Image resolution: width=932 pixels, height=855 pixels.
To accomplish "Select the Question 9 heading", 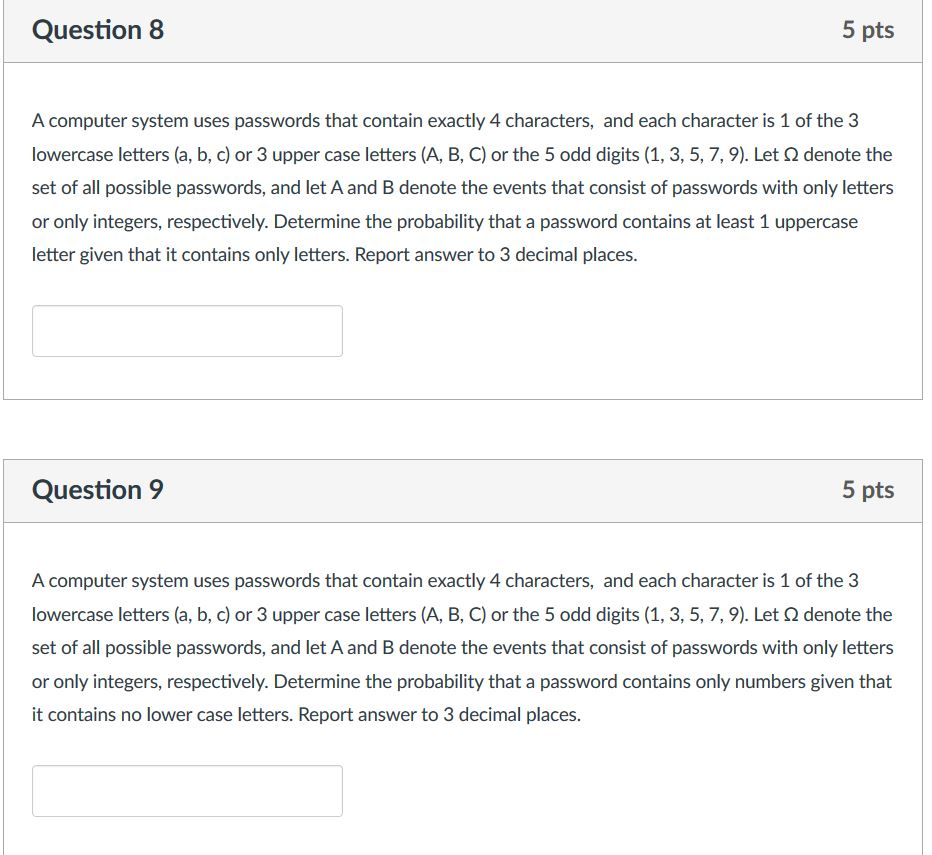I will [x=95, y=490].
